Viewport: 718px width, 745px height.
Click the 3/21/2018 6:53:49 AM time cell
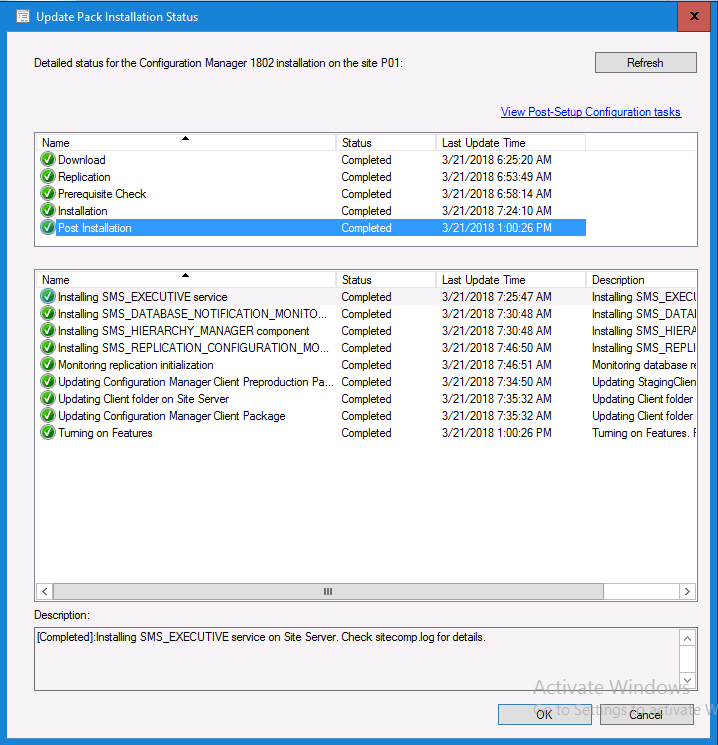(x=497, y=177)
